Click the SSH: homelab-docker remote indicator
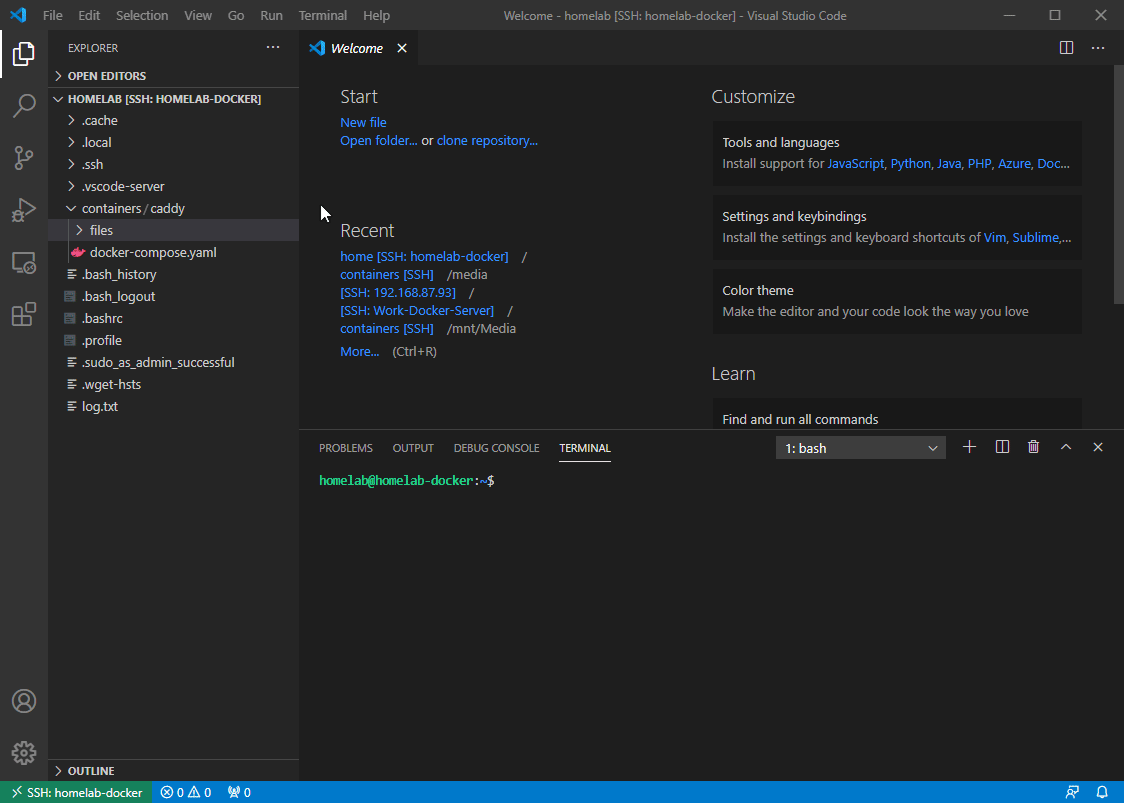1124x803 pixels. click(x=76, y=792)
